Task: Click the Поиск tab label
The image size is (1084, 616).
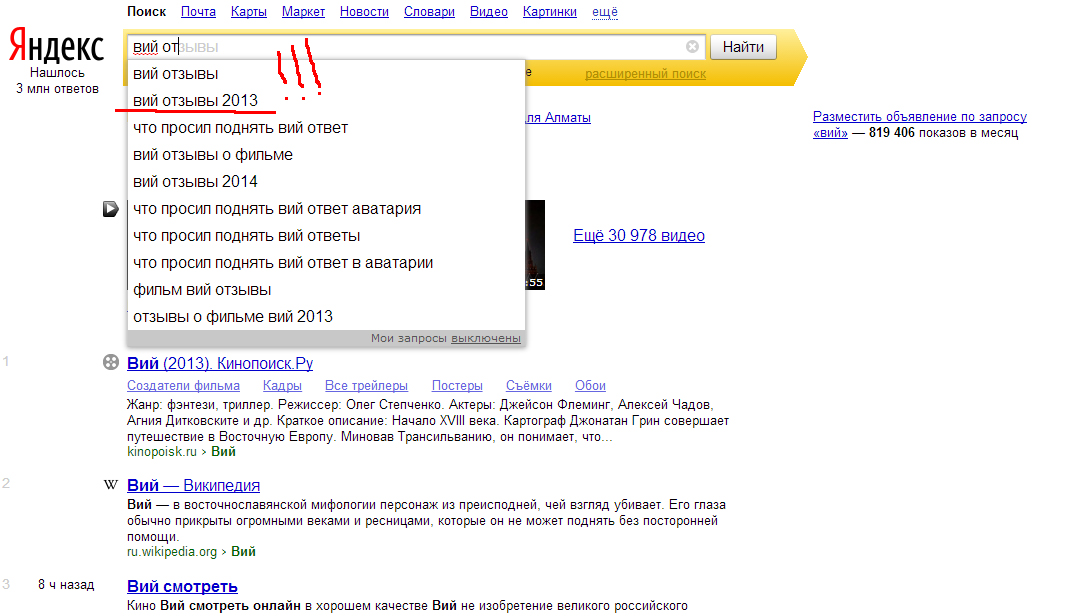Action: [x=147, y=12]
